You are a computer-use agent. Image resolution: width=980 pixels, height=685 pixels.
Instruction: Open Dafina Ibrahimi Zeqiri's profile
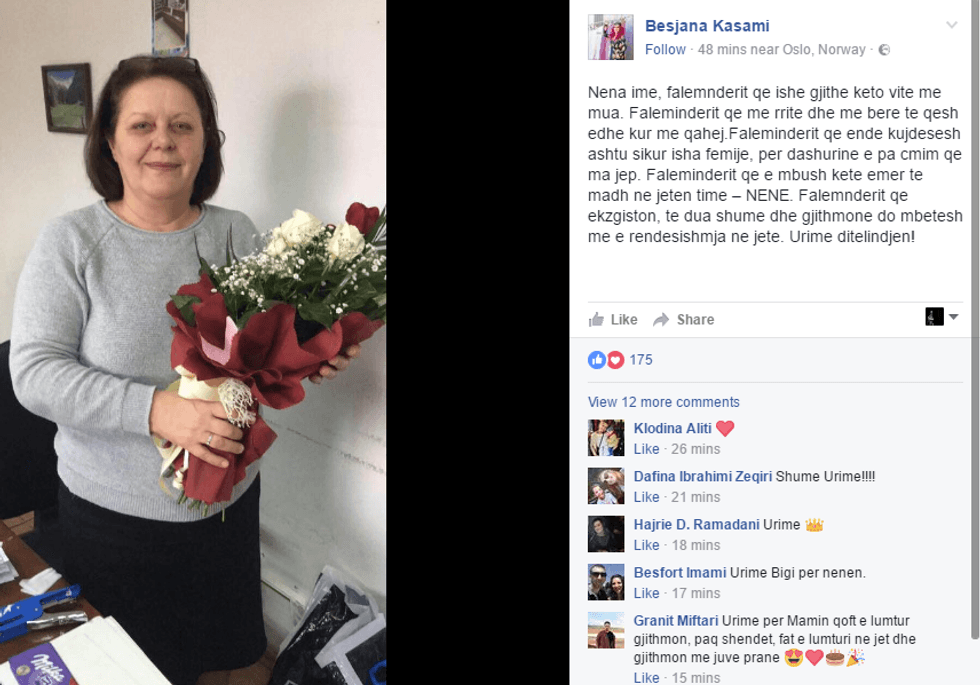[x=702, y=476]
